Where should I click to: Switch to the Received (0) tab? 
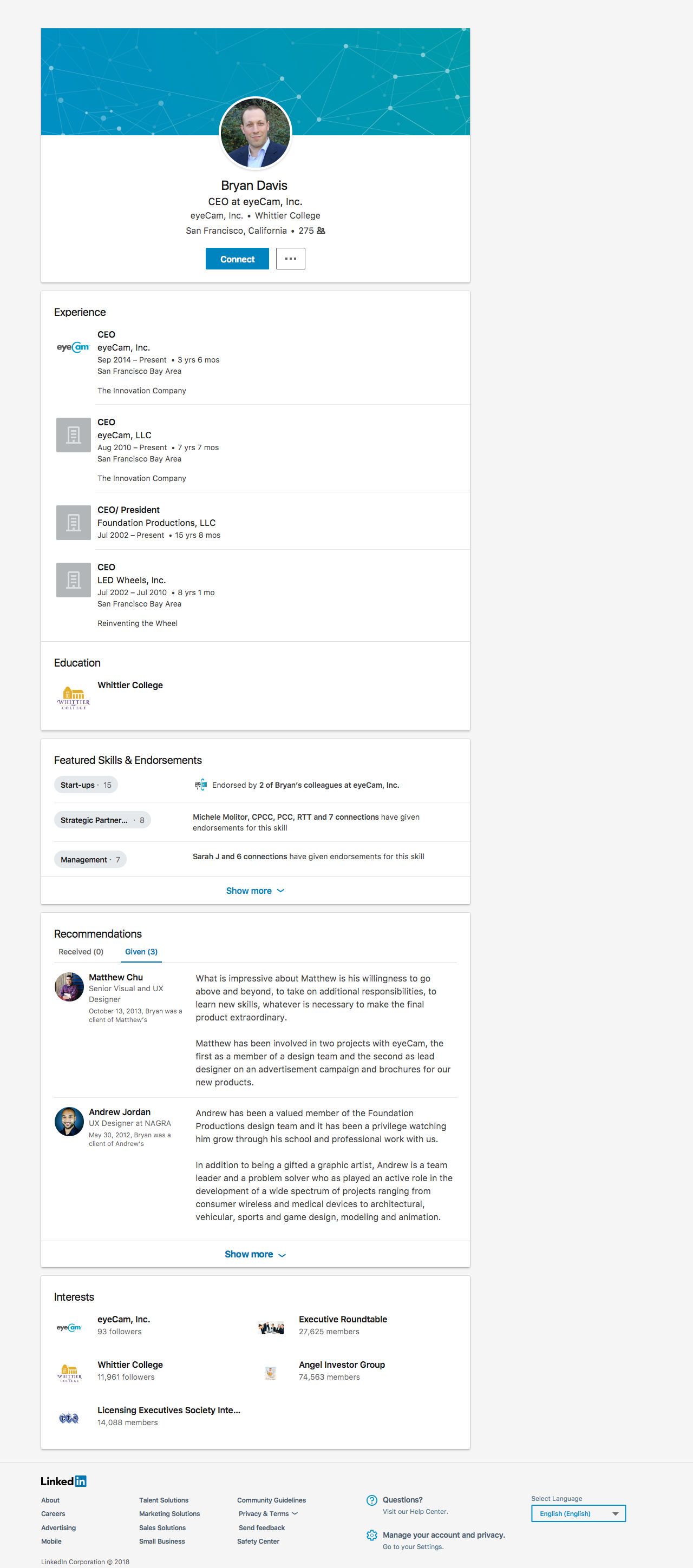[81, 951]
